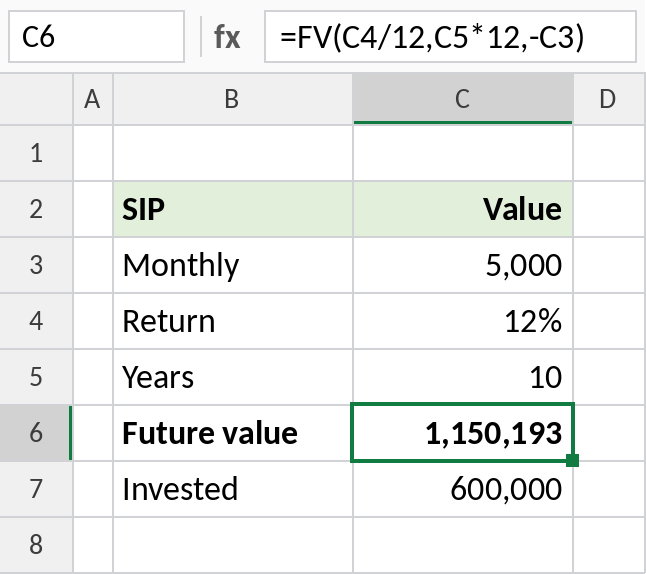Click the cell showing 1,150,193
The height and width of the screenshot is (574, 646).
tap(463, 433)
